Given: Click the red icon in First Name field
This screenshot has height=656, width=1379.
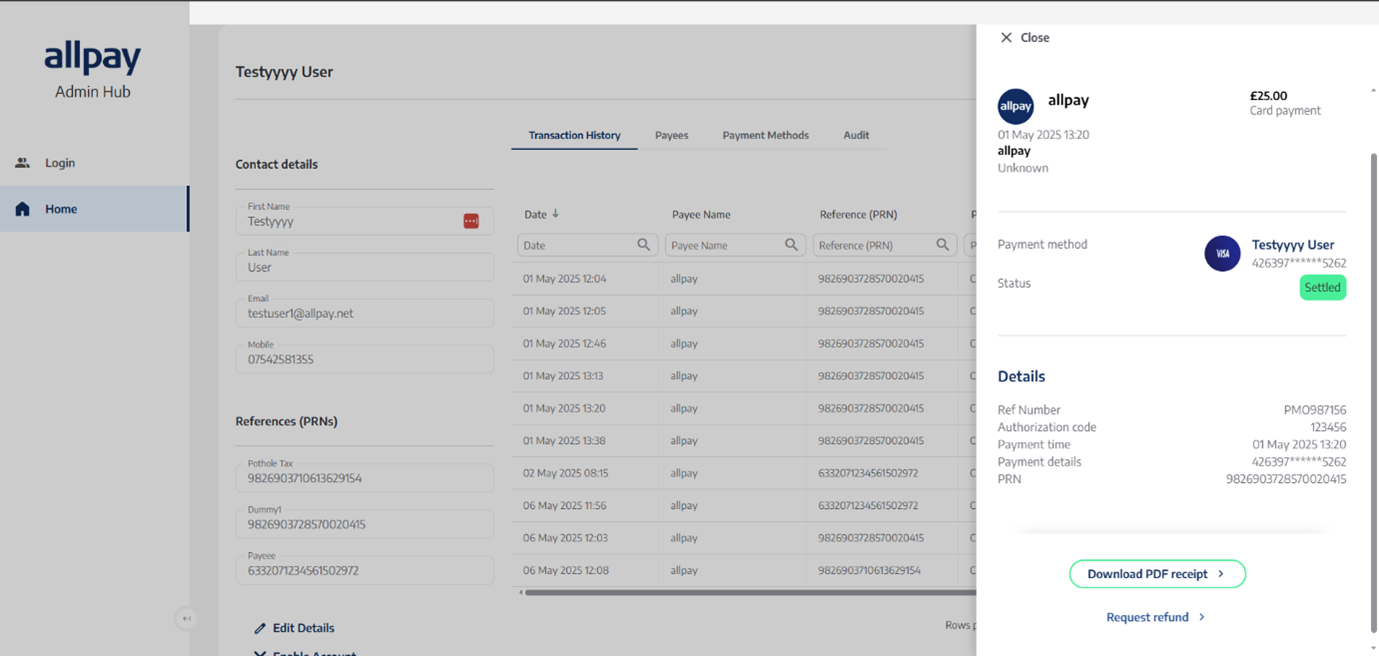Looking at the screenshot, I should tap(471, 221).
